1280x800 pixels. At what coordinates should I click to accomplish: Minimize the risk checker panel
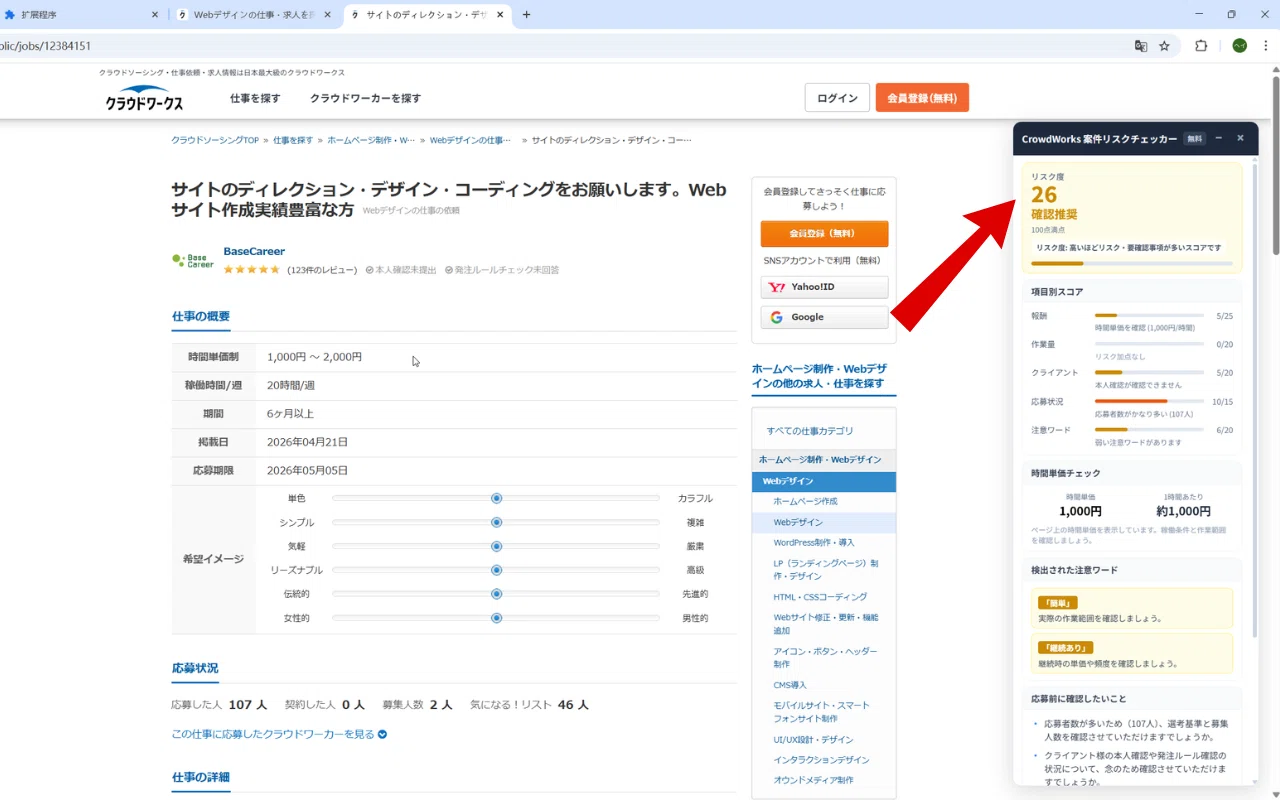tap(1219, 138)
